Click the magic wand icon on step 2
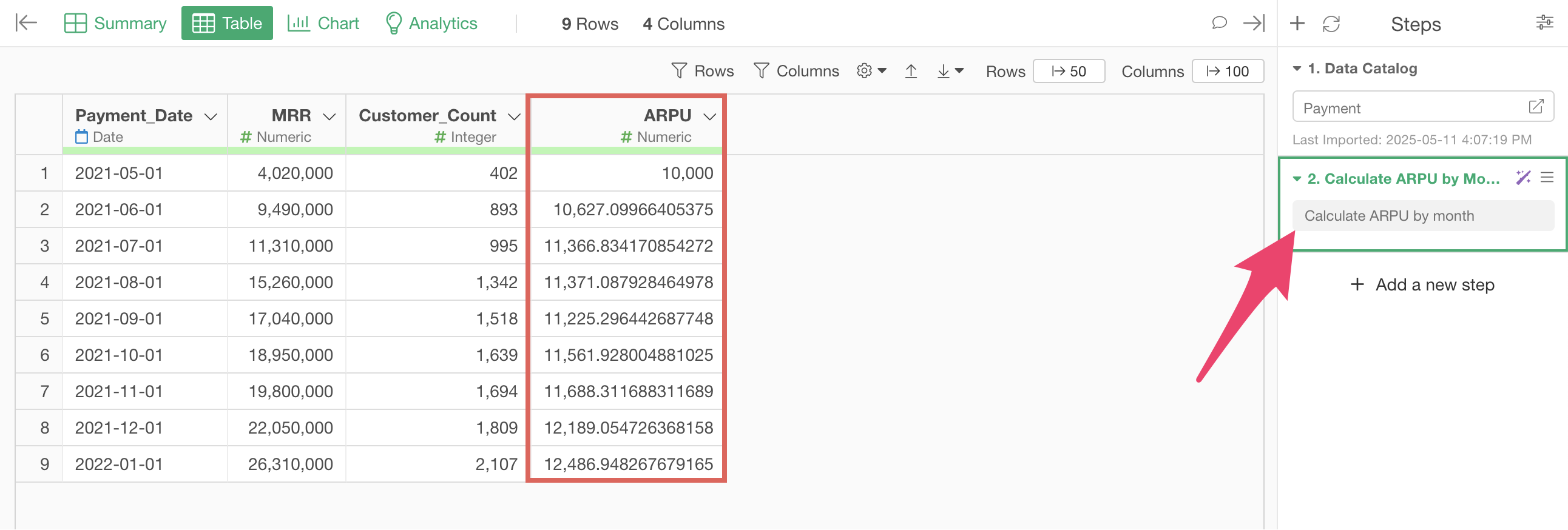 tap(1523, 178)
